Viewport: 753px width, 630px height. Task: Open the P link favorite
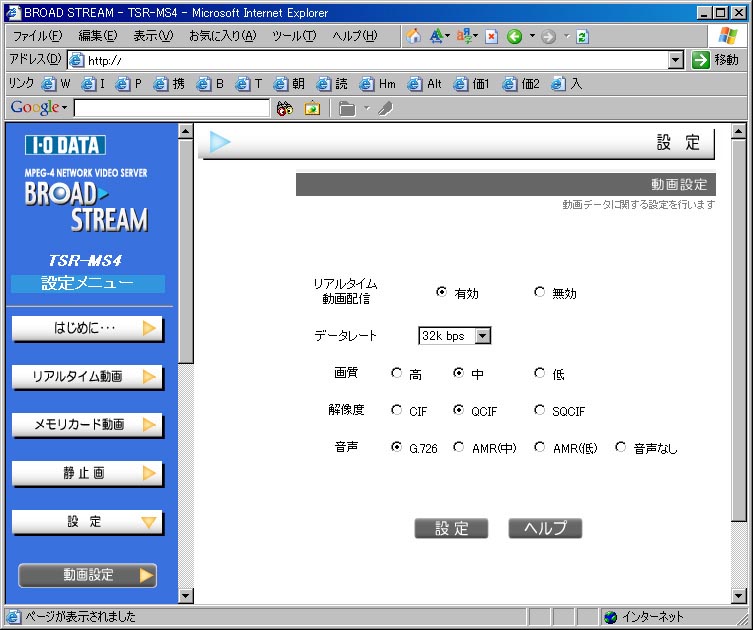coord(129,85)
